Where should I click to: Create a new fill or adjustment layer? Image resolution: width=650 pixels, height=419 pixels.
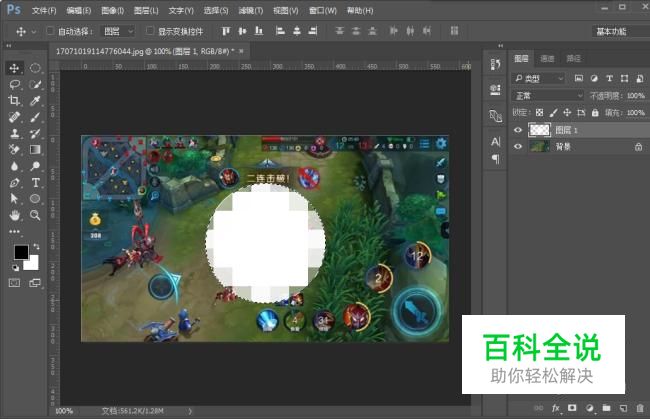[589, 408]
